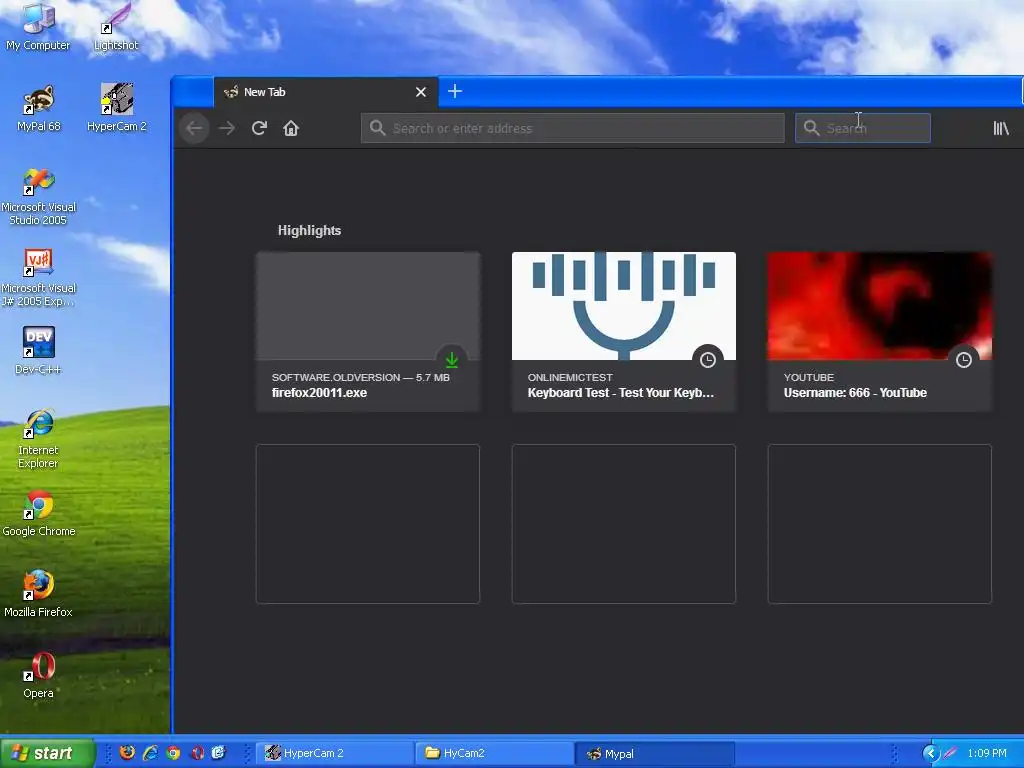The image size is (1024, 768).
Task: Select Microsoft Visual Studio 2005 icon
Action: coord(39,196)
